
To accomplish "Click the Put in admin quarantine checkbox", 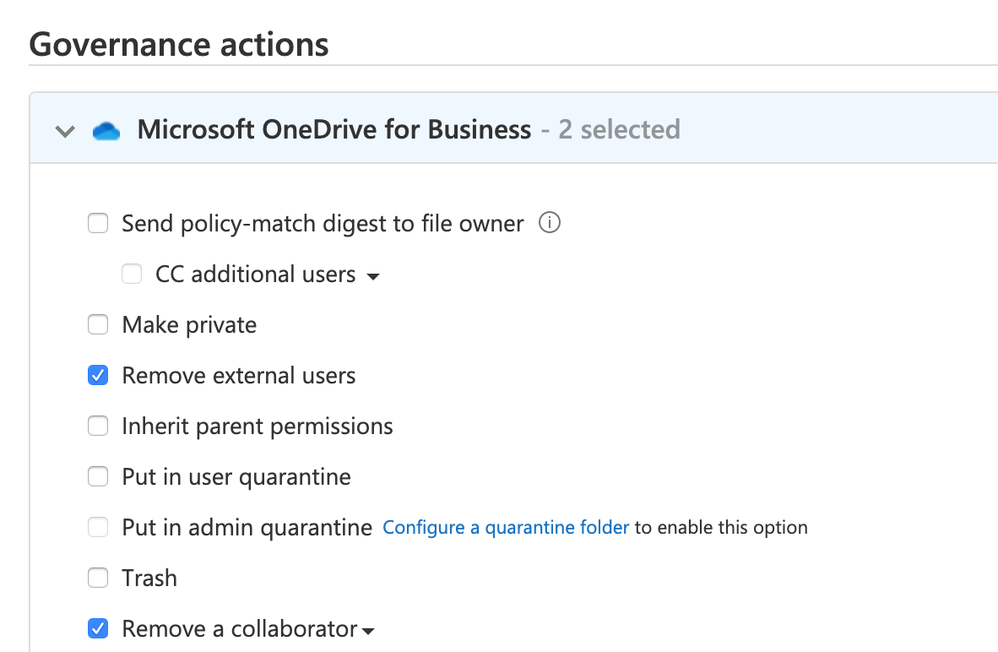I will click(x=98, y=527).
